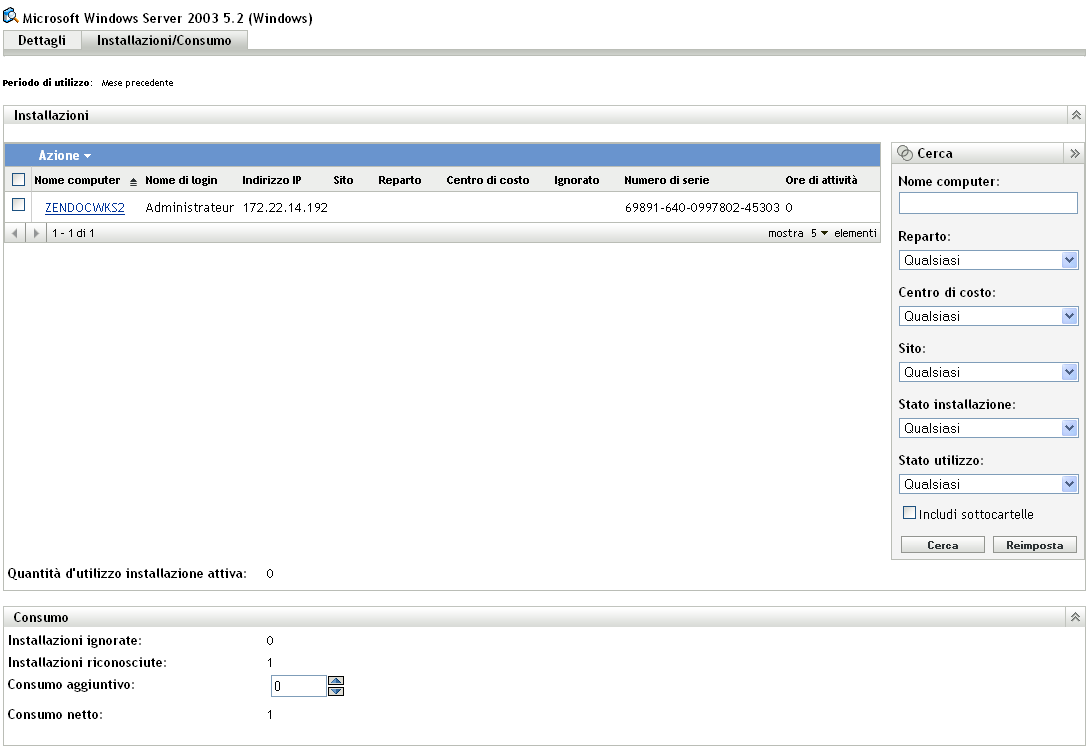Click the Reimposta button

1034,545
